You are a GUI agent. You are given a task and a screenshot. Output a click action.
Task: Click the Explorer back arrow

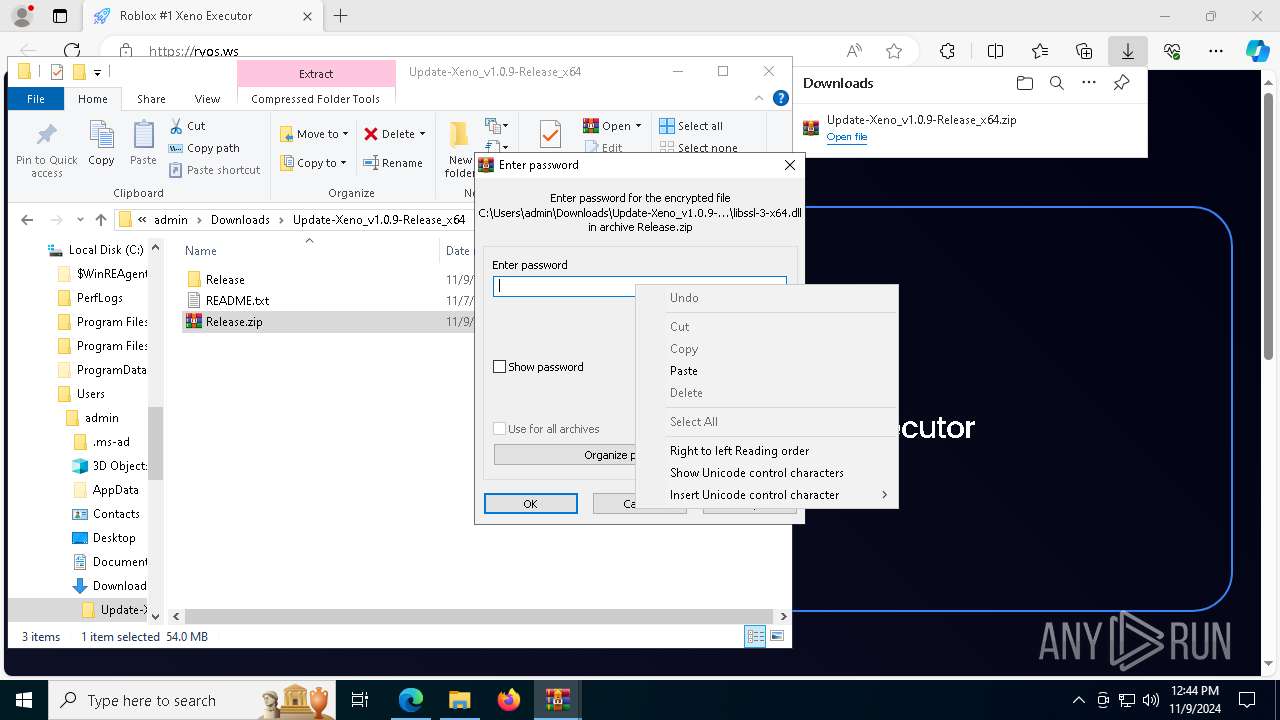[27, 220]
